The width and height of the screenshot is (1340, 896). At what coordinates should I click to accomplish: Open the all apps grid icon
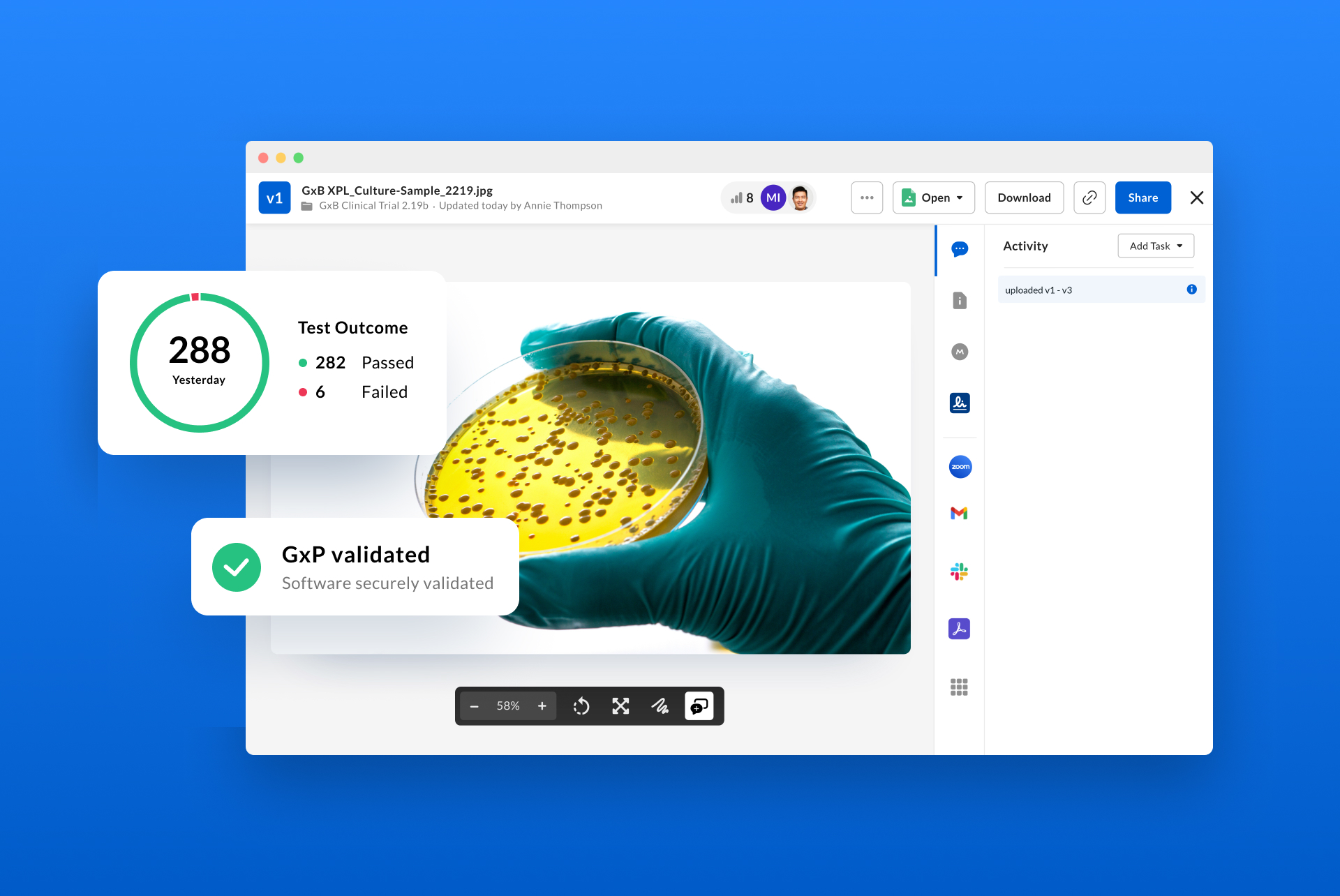(959, 687)
